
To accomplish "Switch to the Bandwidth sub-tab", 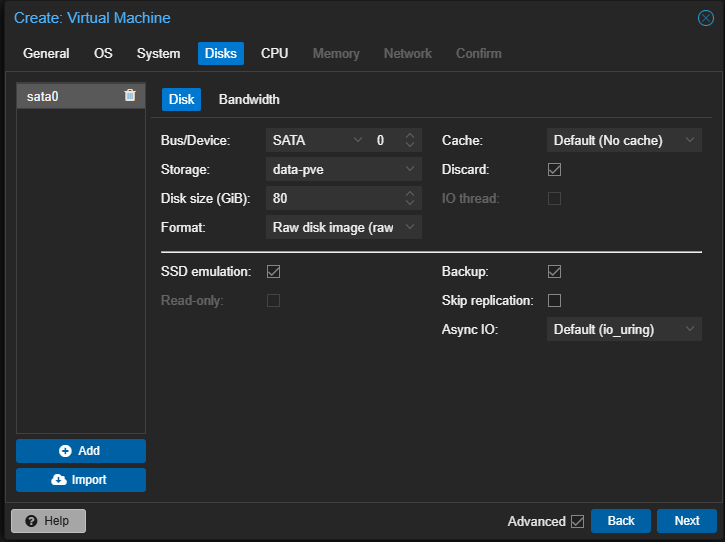I will click(249, 99).
